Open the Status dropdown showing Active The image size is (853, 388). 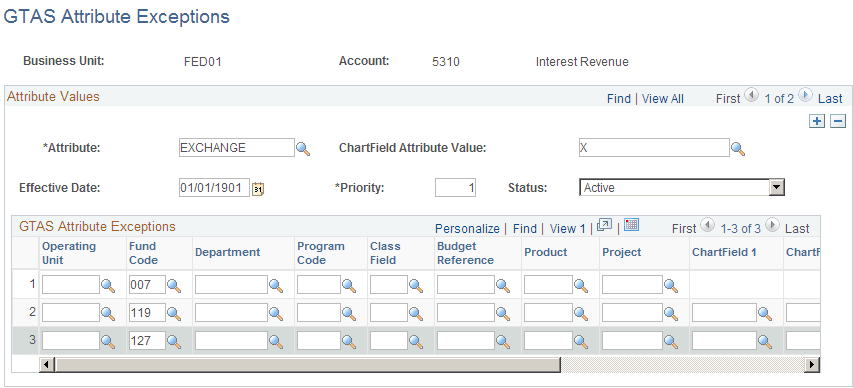click(x=682, y=188)
